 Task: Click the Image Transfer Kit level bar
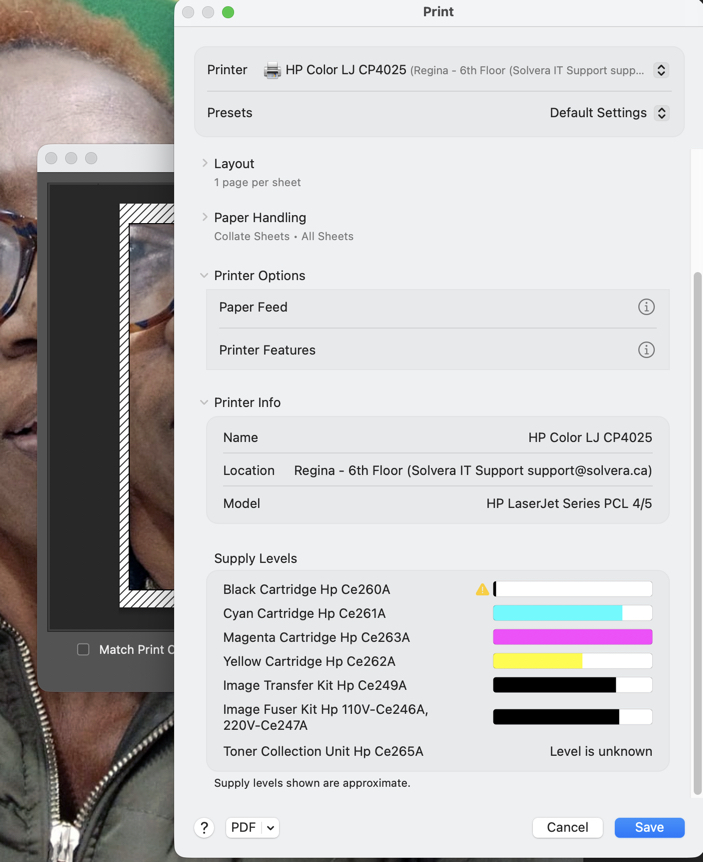click(572, 685)
